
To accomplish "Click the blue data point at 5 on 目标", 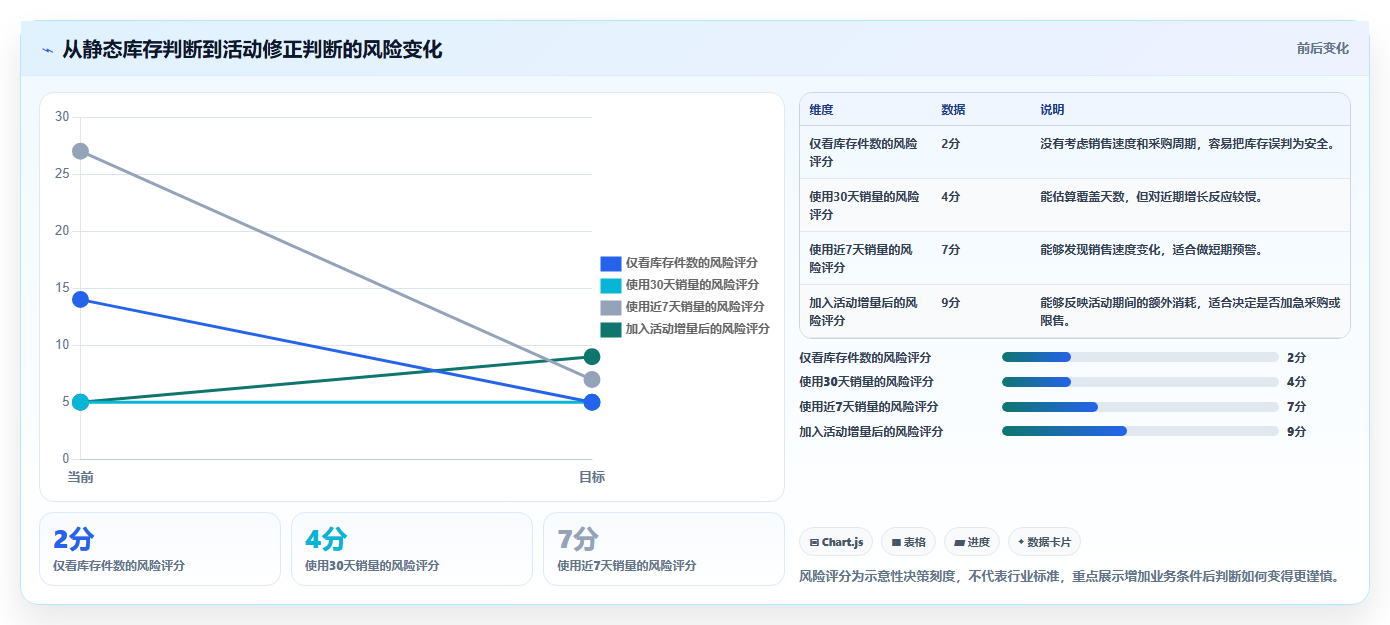I will coord(592,402).
